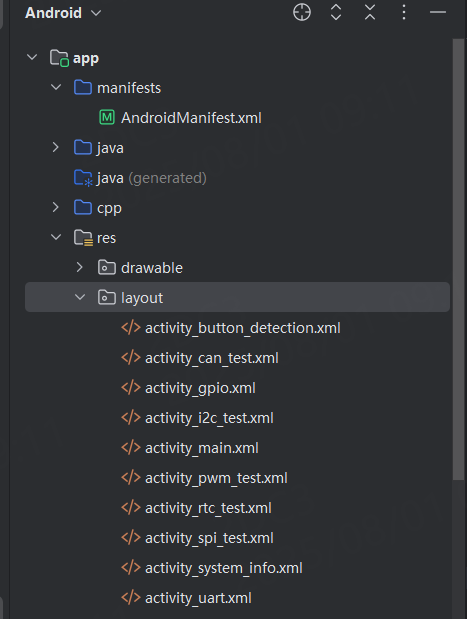Viewport: 467px width, 619px height.
Task: Click the Select Opened File crosshair icon
Action: pos(302,12)
